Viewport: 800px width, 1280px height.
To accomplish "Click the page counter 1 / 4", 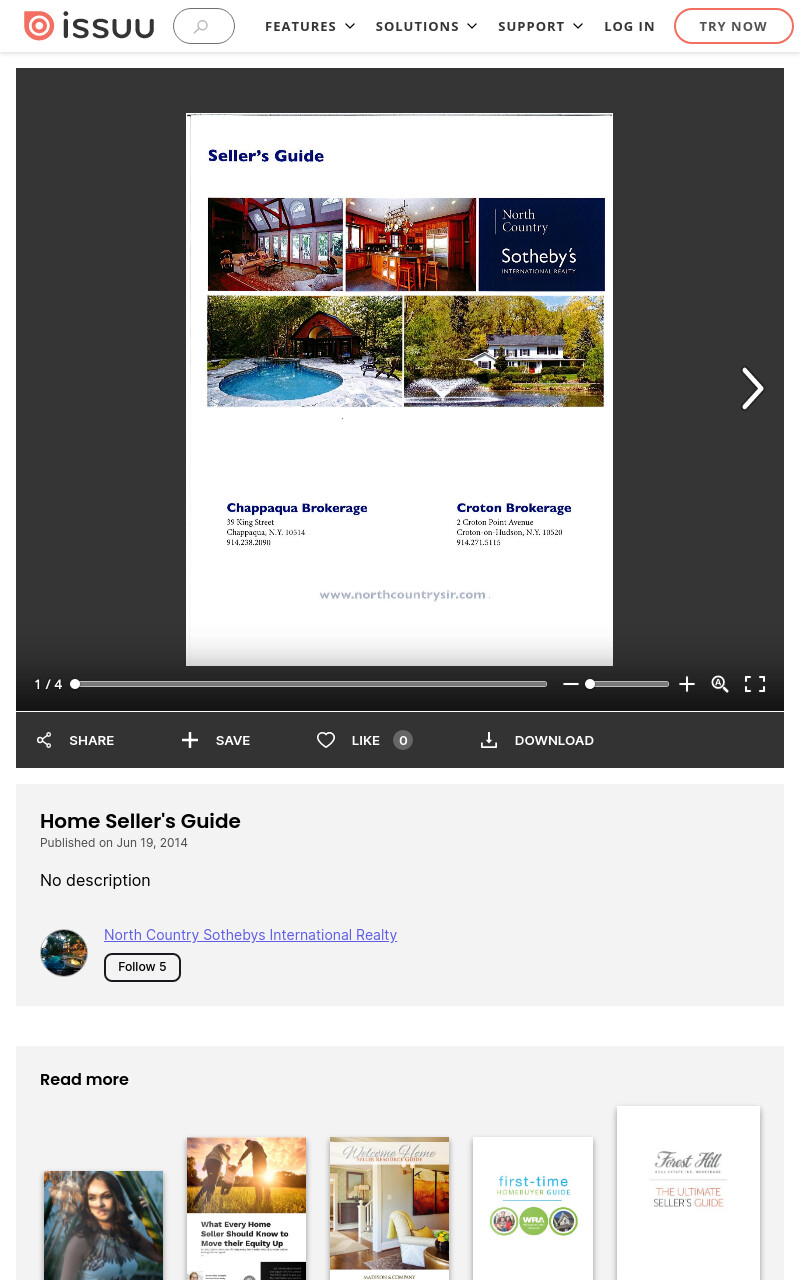I will tap(48, 684).
